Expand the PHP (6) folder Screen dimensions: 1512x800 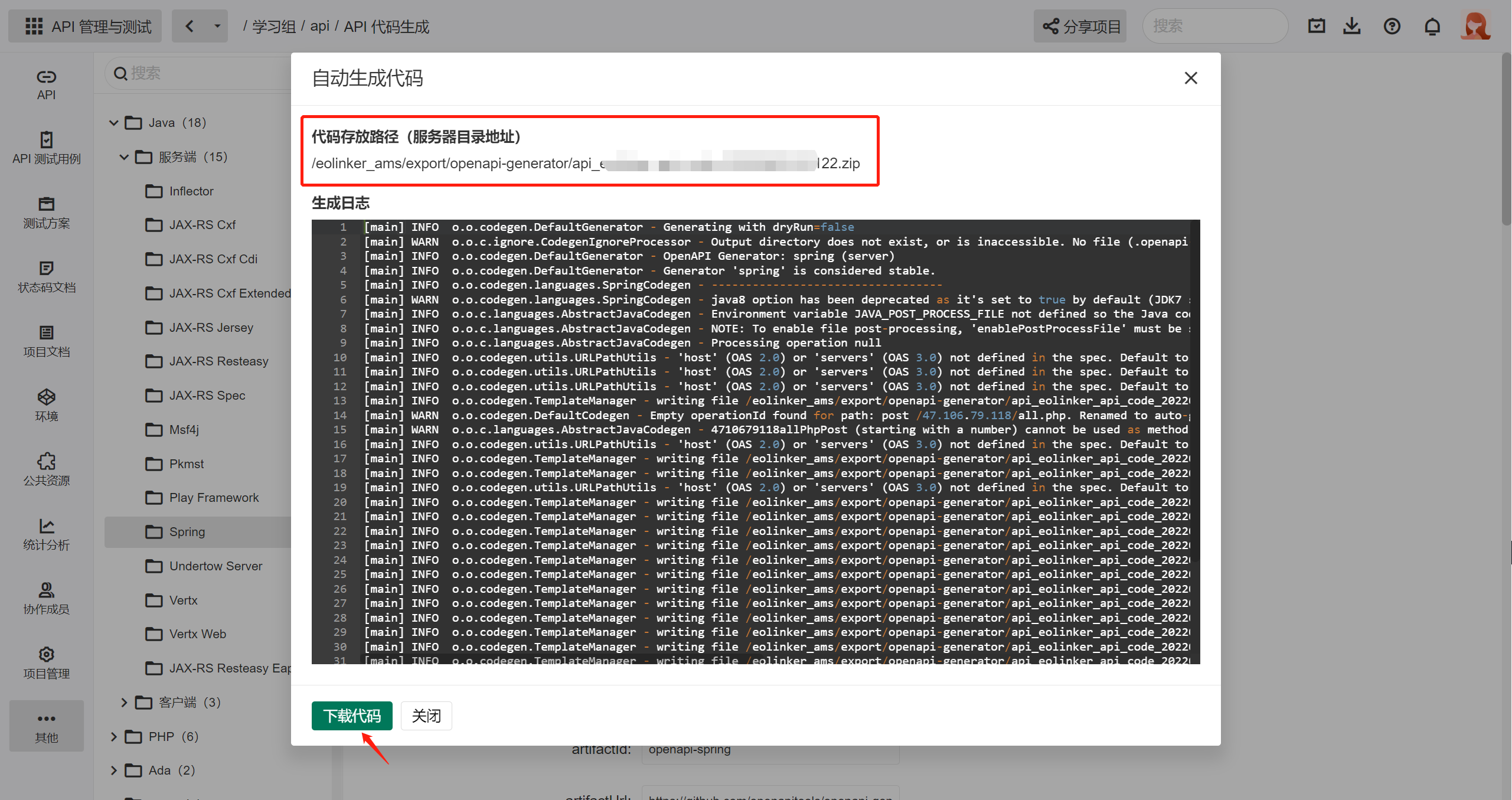114,736
